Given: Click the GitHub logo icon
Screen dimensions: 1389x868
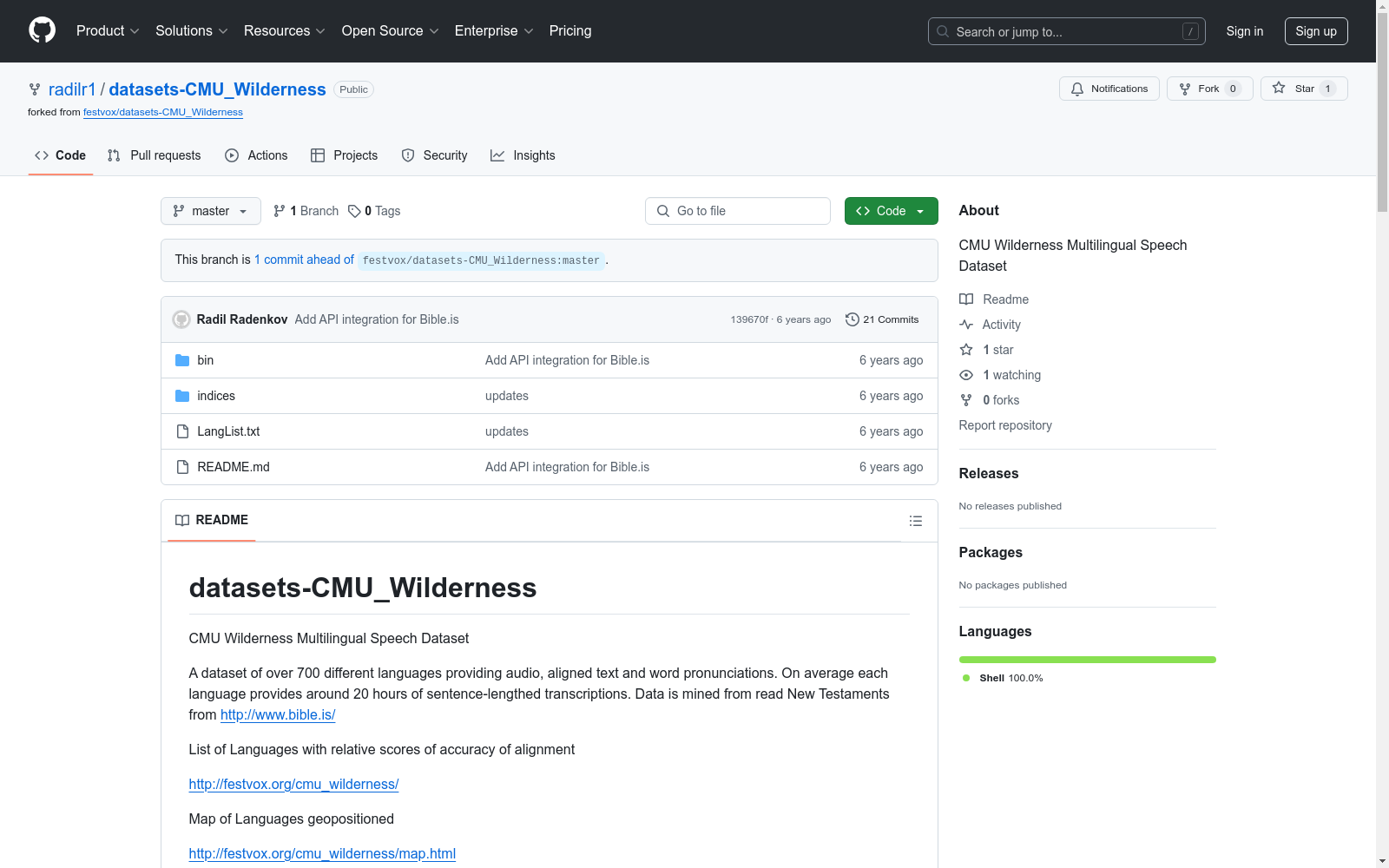Looking at the screenshot, I should coord(42,30).
